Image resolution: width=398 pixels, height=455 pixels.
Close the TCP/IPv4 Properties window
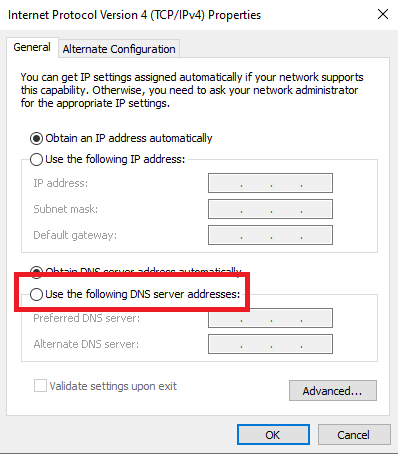[x=383, y=14]
